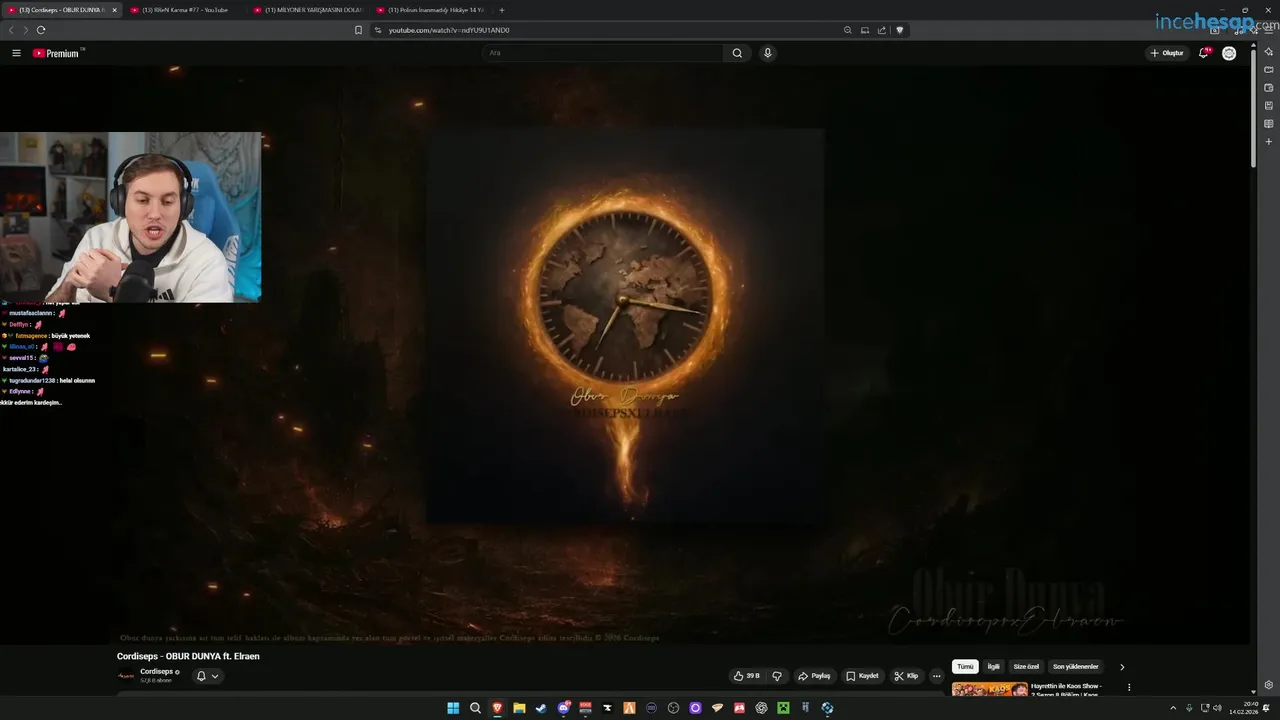Open Steam from the taskbar
Image resolution: width=1280 pixels, height=720 pixels.
click(x=541, y=708)
